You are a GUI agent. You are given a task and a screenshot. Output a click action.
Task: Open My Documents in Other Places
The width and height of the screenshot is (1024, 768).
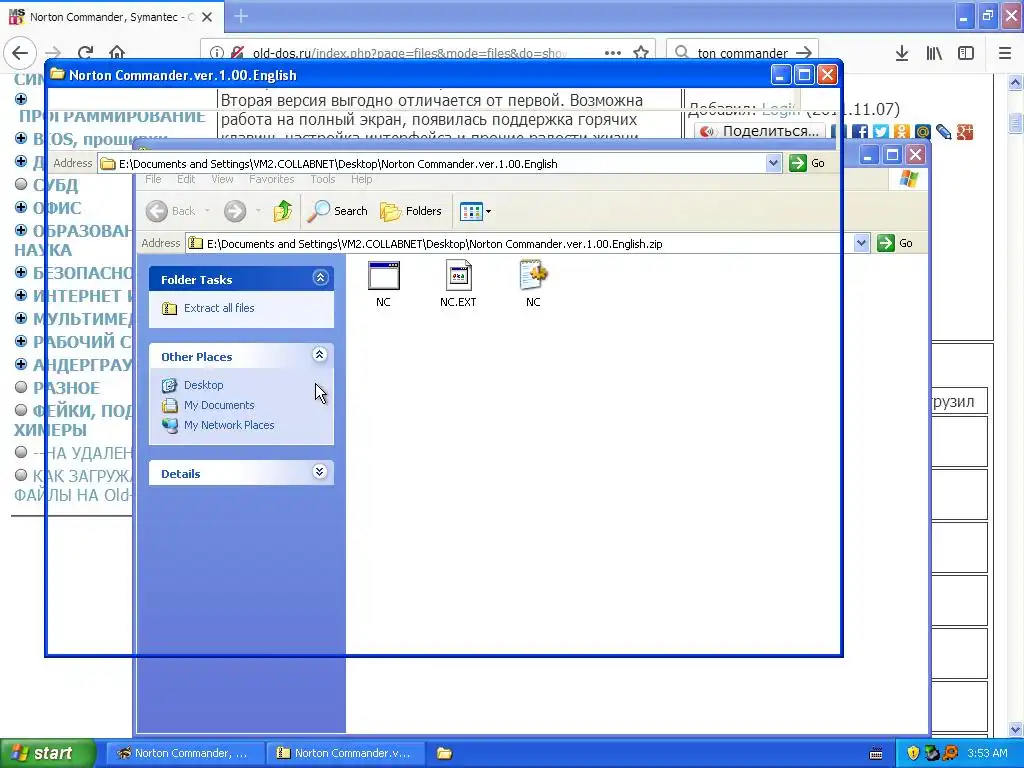tap(219, 405)
